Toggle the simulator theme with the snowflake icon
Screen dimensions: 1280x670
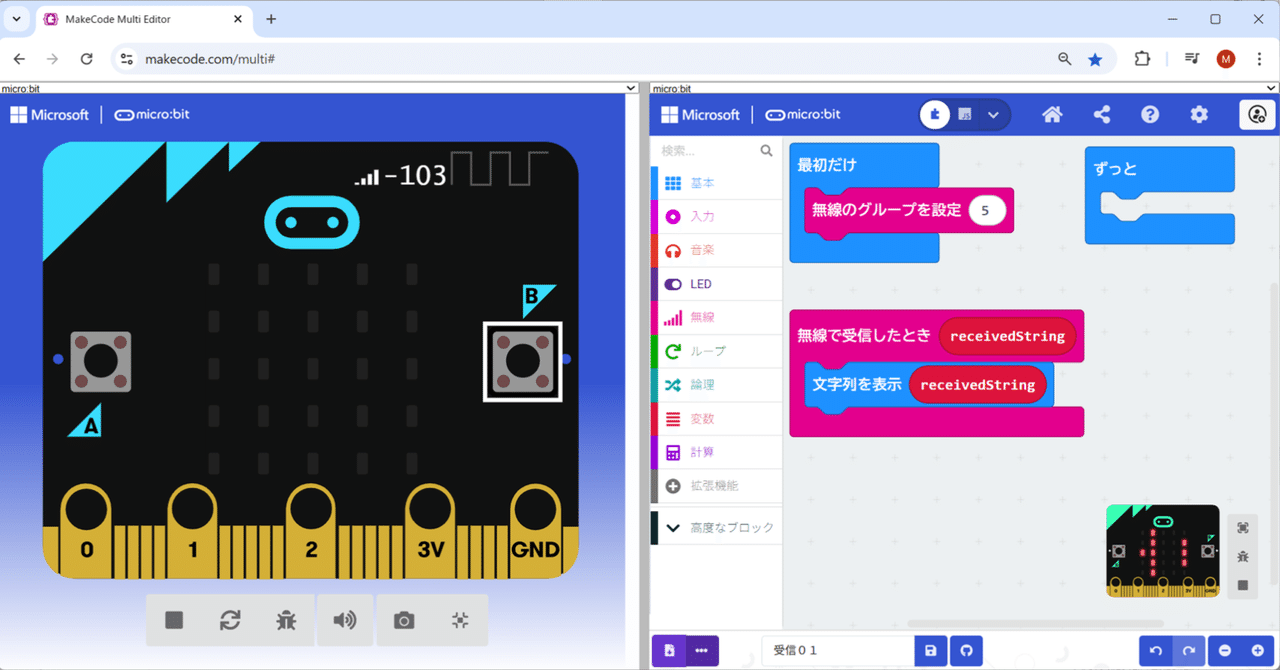[459, 620]
